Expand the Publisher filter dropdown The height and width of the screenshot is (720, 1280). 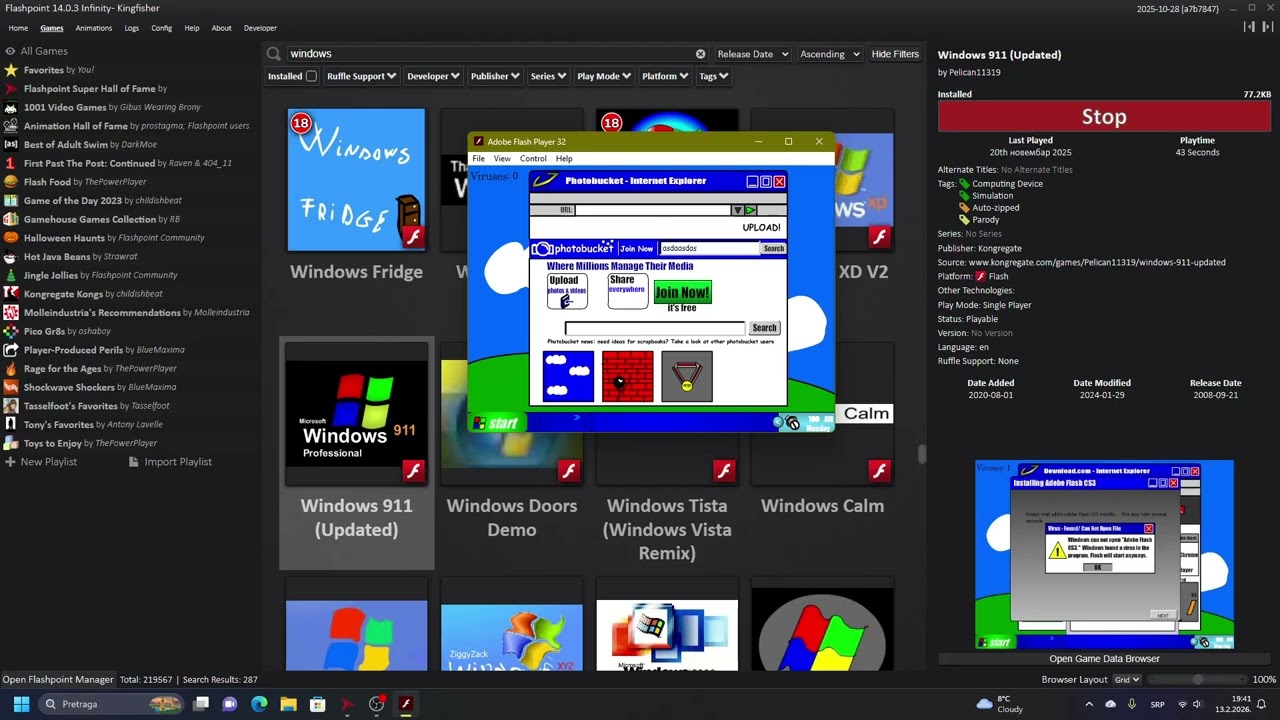495,76
